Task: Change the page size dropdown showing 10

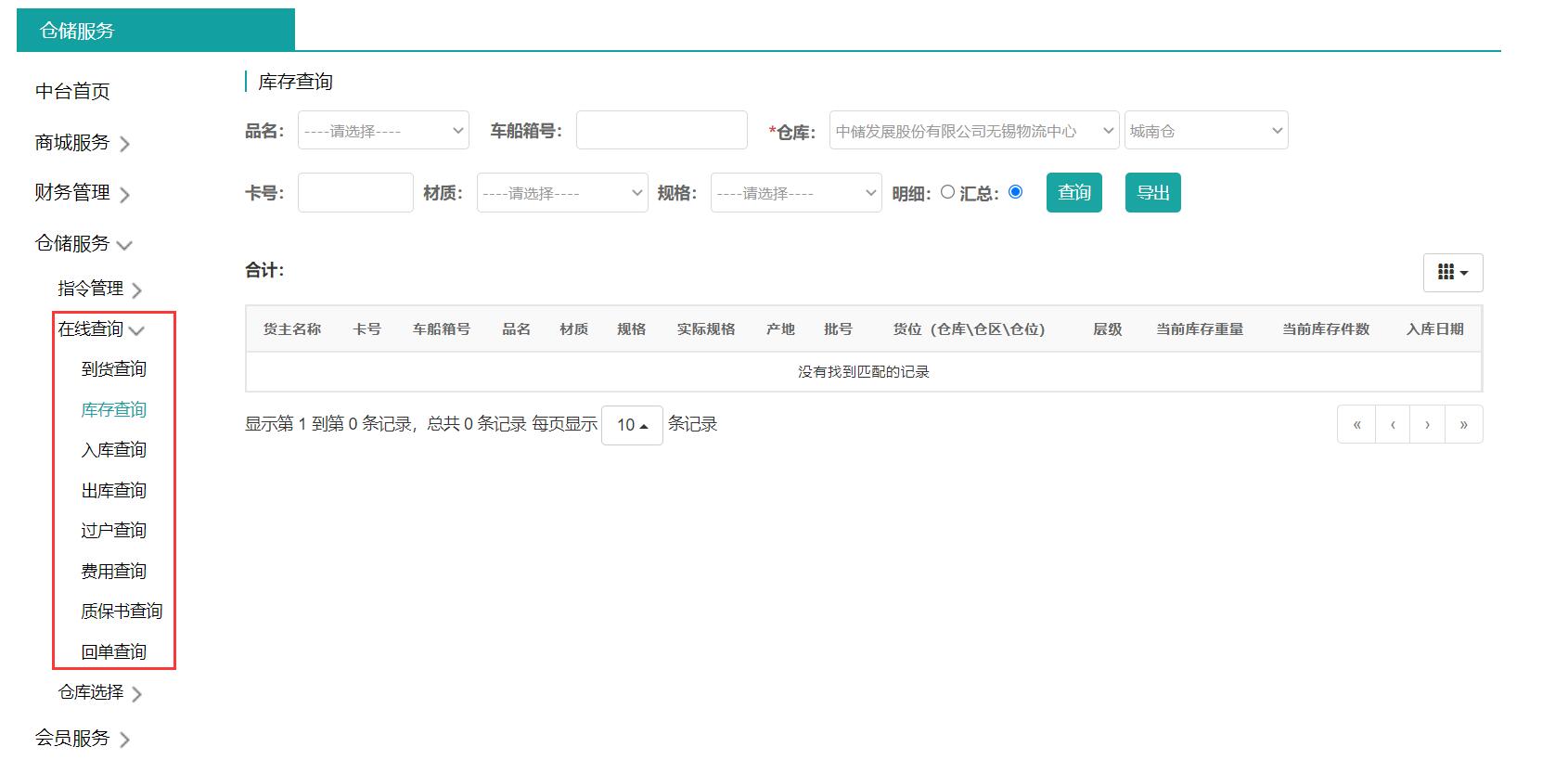Action: tap(632, 425)
